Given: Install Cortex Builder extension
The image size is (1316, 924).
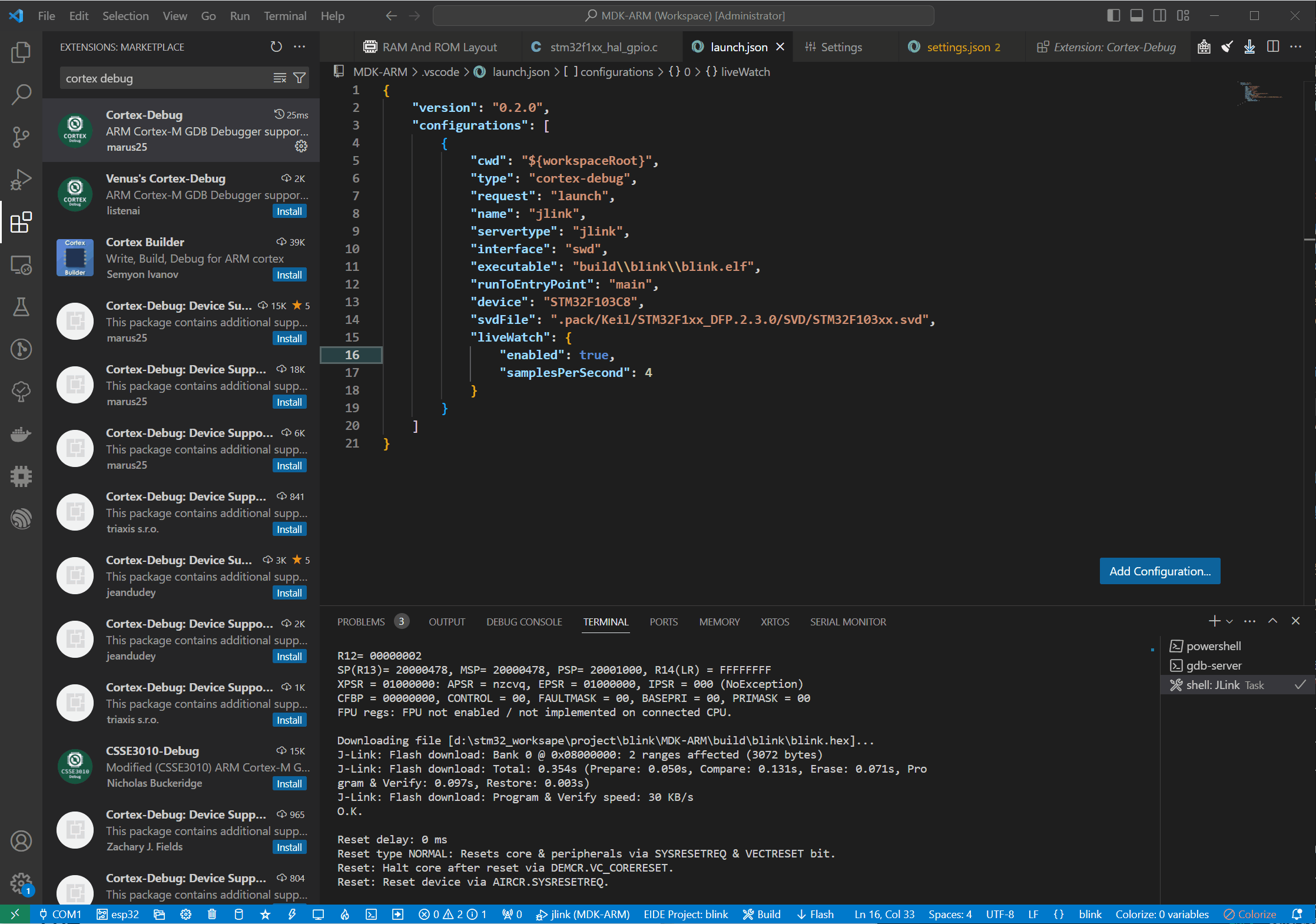Looking at the screenshot, I should point(289,275).
